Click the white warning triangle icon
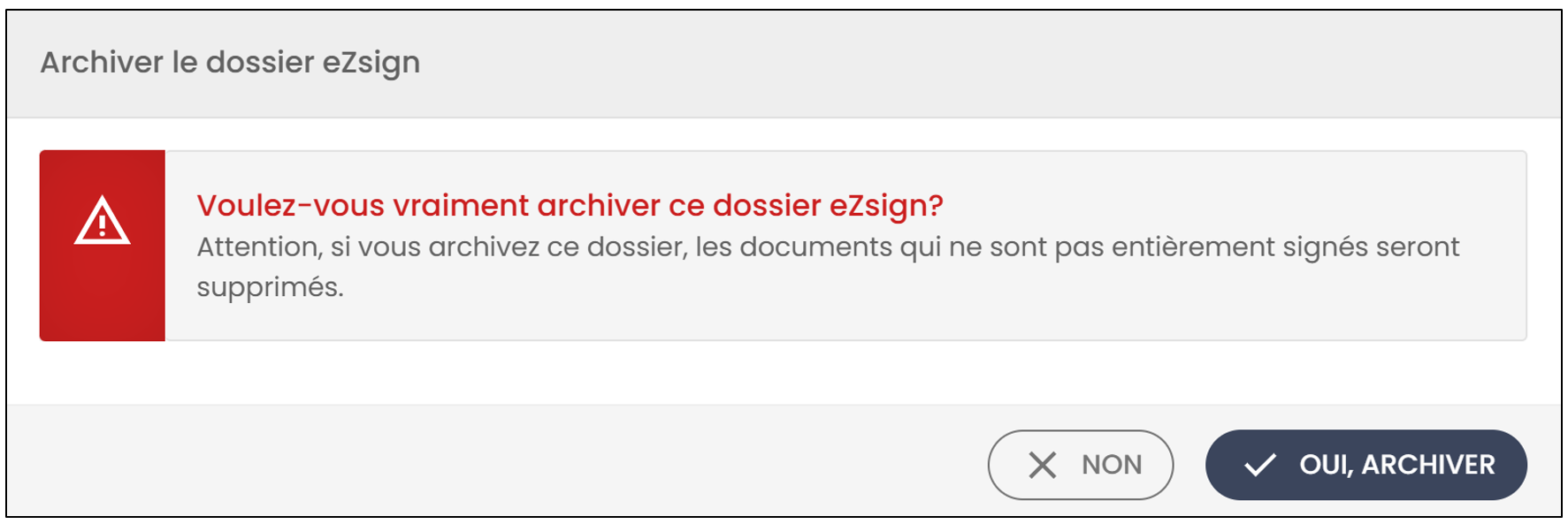Image resolution: width=1568 pixels, height=524 pixels. [x=102, y=220]
